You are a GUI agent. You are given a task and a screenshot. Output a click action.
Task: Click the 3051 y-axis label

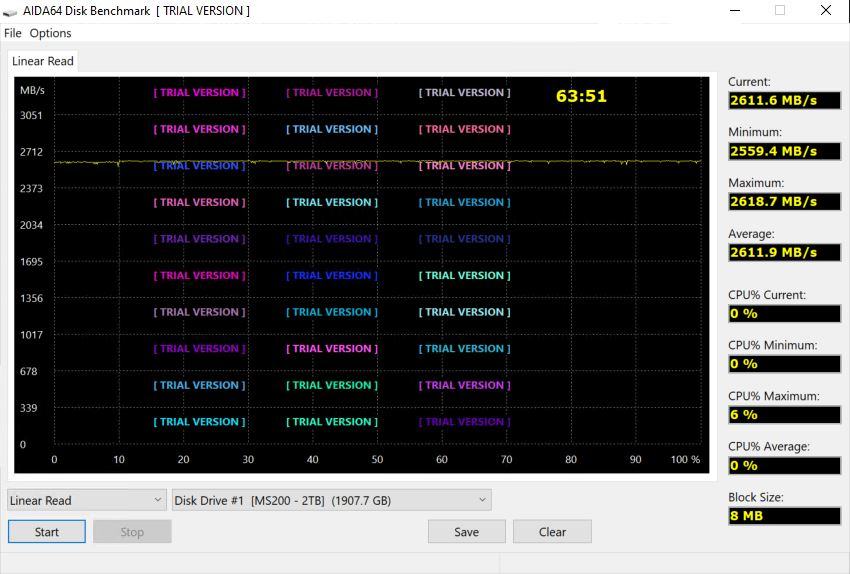coord(31,115)
